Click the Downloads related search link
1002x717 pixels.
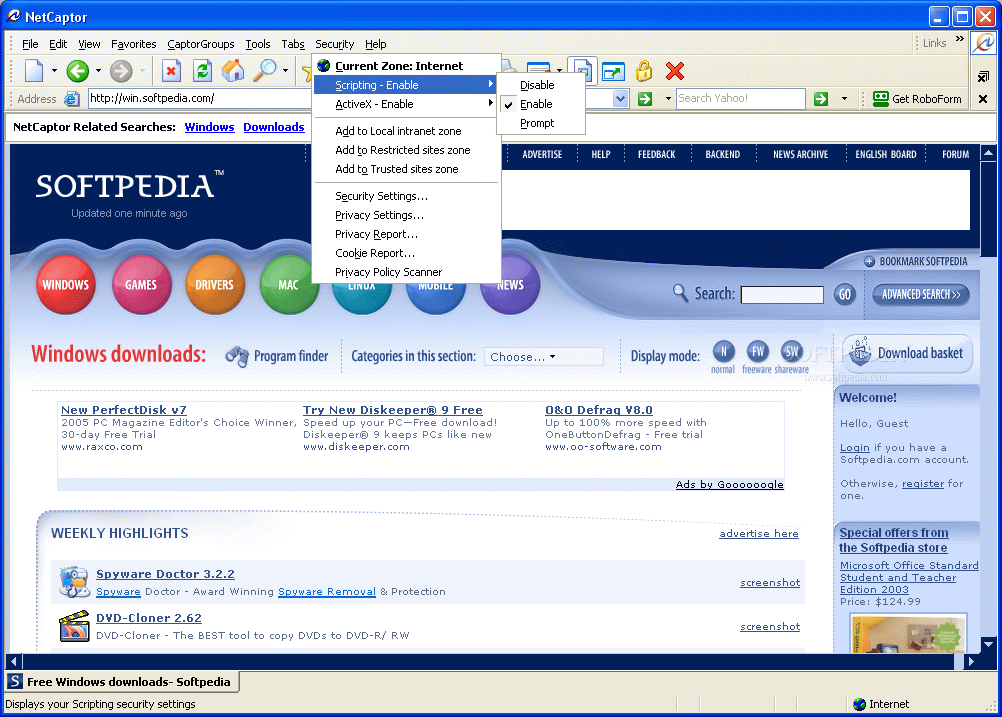coord(274,127)
